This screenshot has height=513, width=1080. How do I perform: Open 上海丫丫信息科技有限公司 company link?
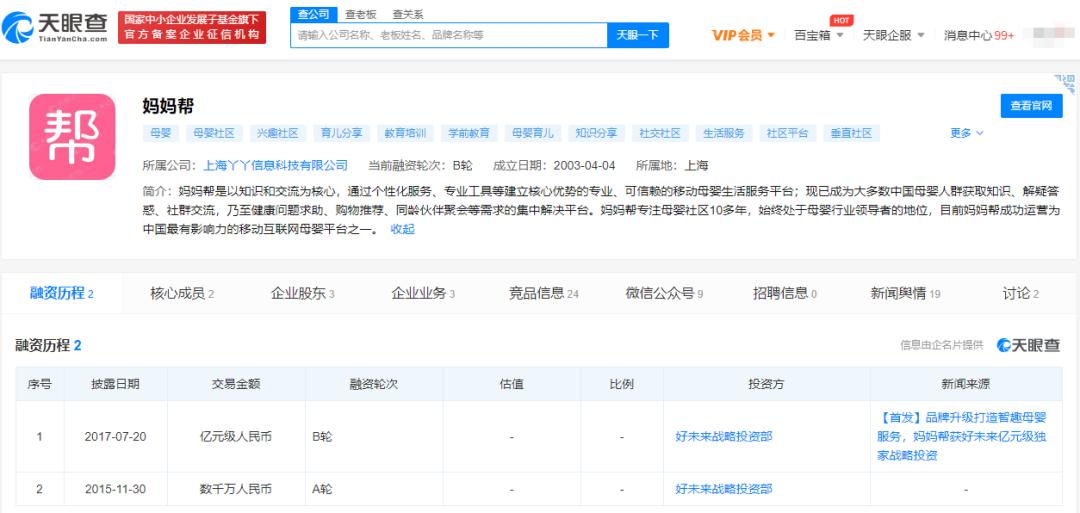pos(276,165)
